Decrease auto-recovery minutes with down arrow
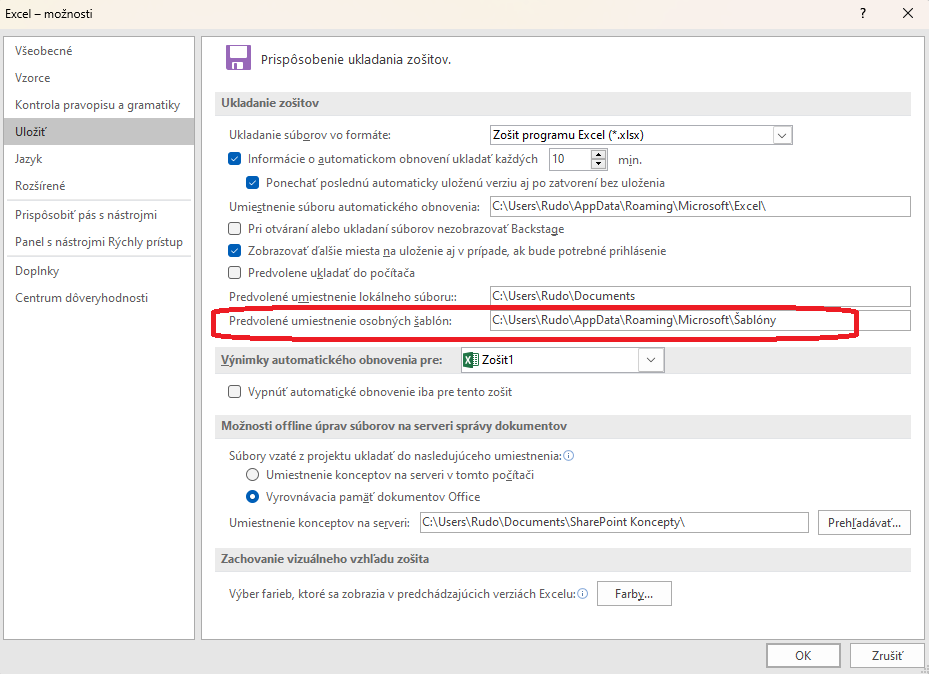The height and width of the screenshot is (674, 929). coord(599,164)
